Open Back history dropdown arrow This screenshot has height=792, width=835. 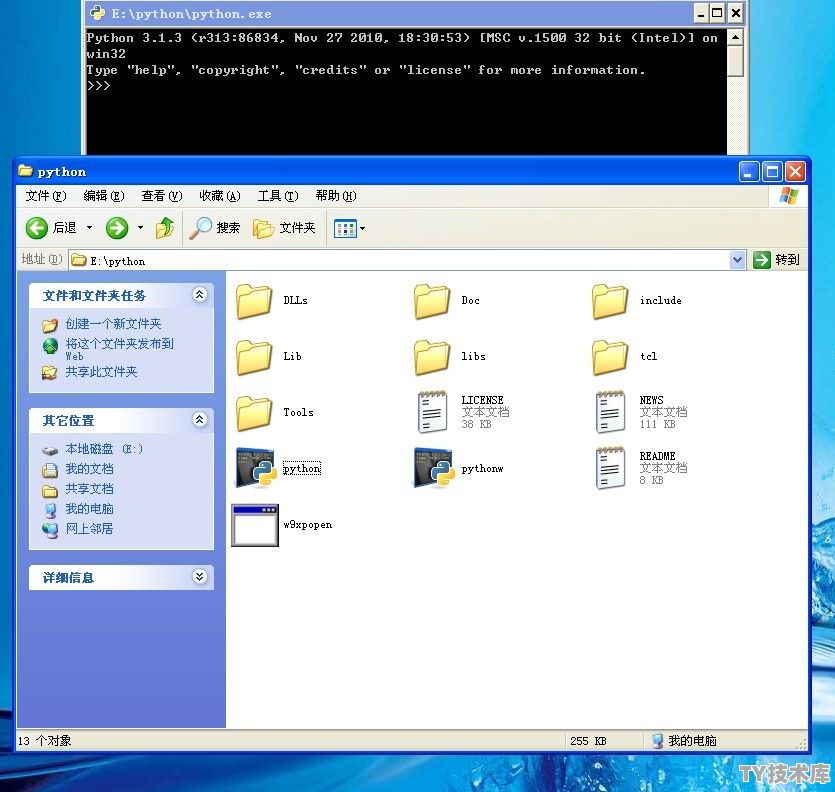[x=89, y=228]
